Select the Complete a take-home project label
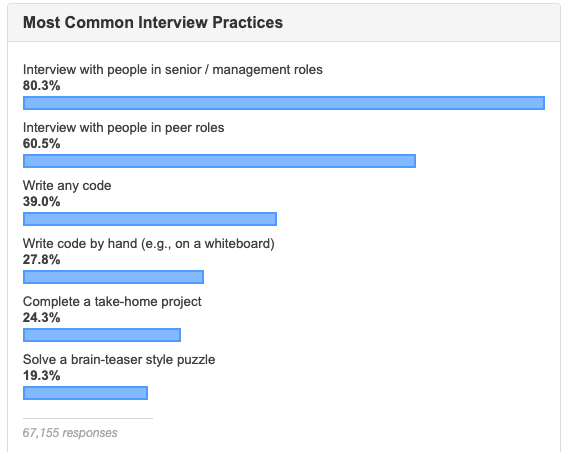This screenshot has height=452, width=566. [x=112, y=302]
